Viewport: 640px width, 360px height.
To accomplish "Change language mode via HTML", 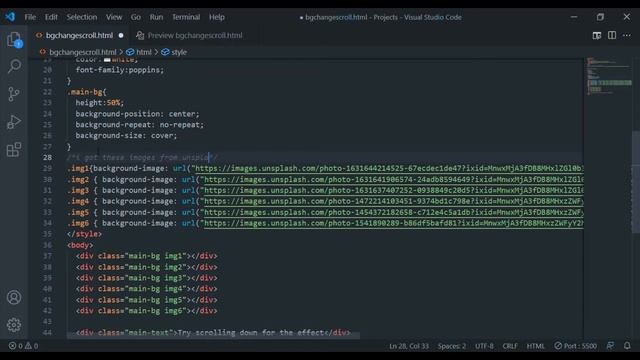I will [535, 346].
